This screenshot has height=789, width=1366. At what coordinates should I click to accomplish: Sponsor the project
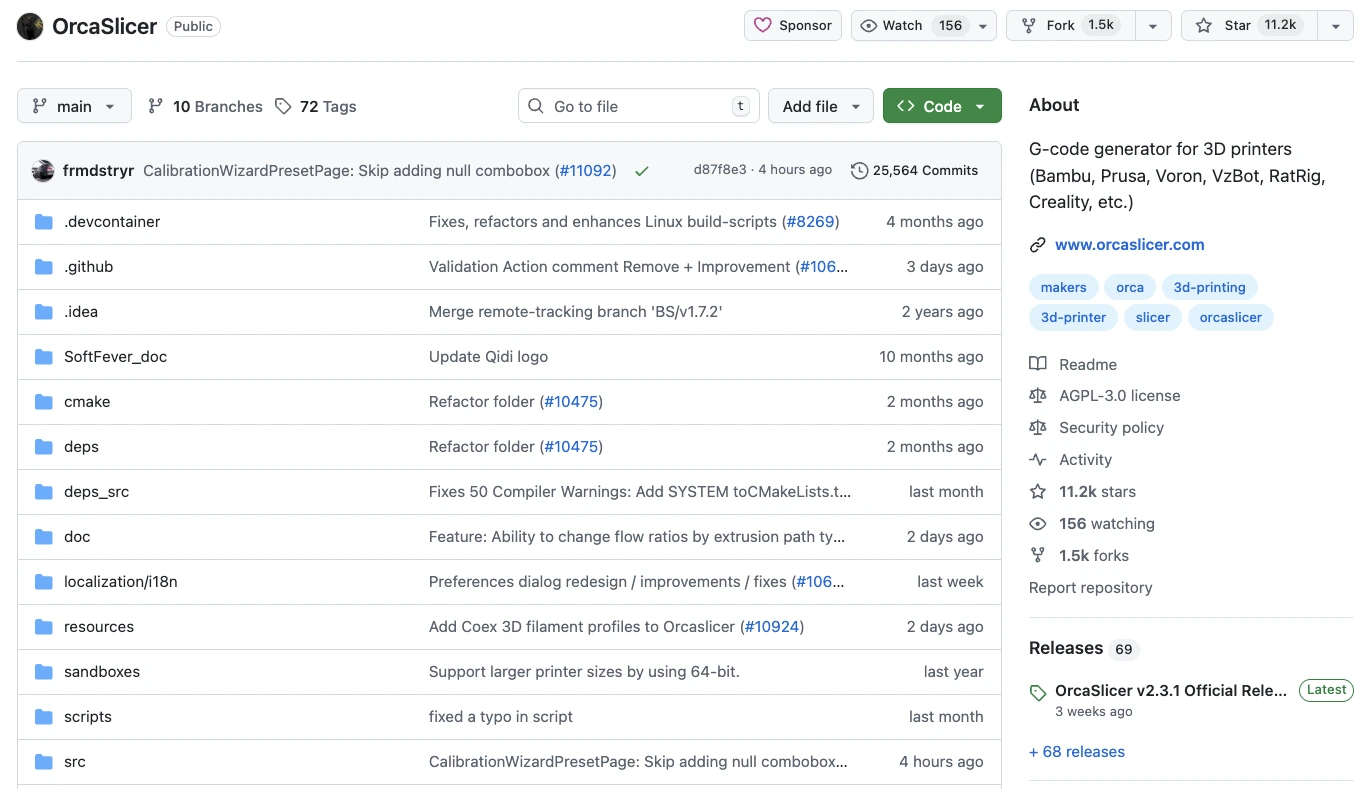[x=793, y=25]
